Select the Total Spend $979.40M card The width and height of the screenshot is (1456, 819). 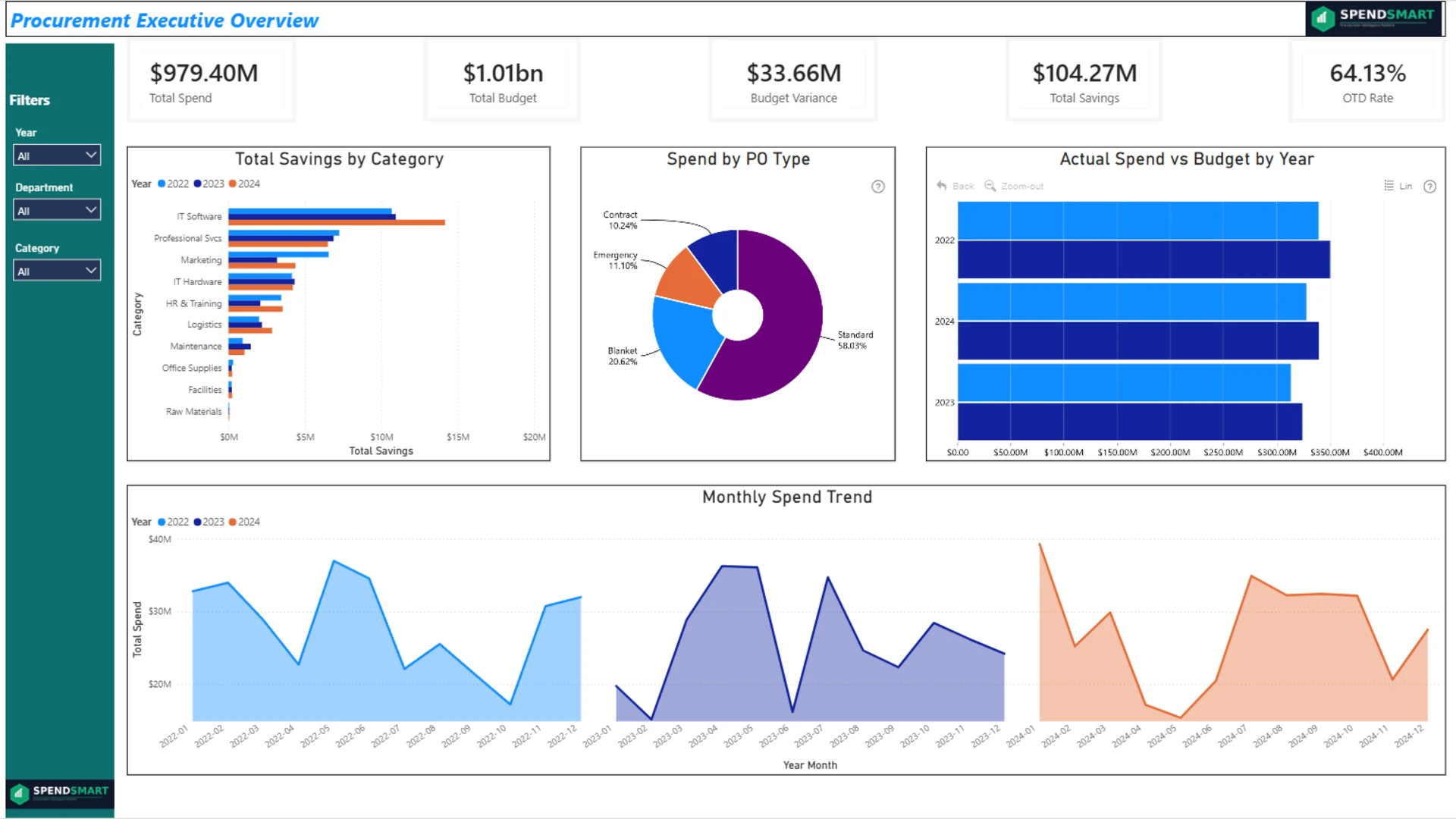pyautogui.click(x=211, y=82)
